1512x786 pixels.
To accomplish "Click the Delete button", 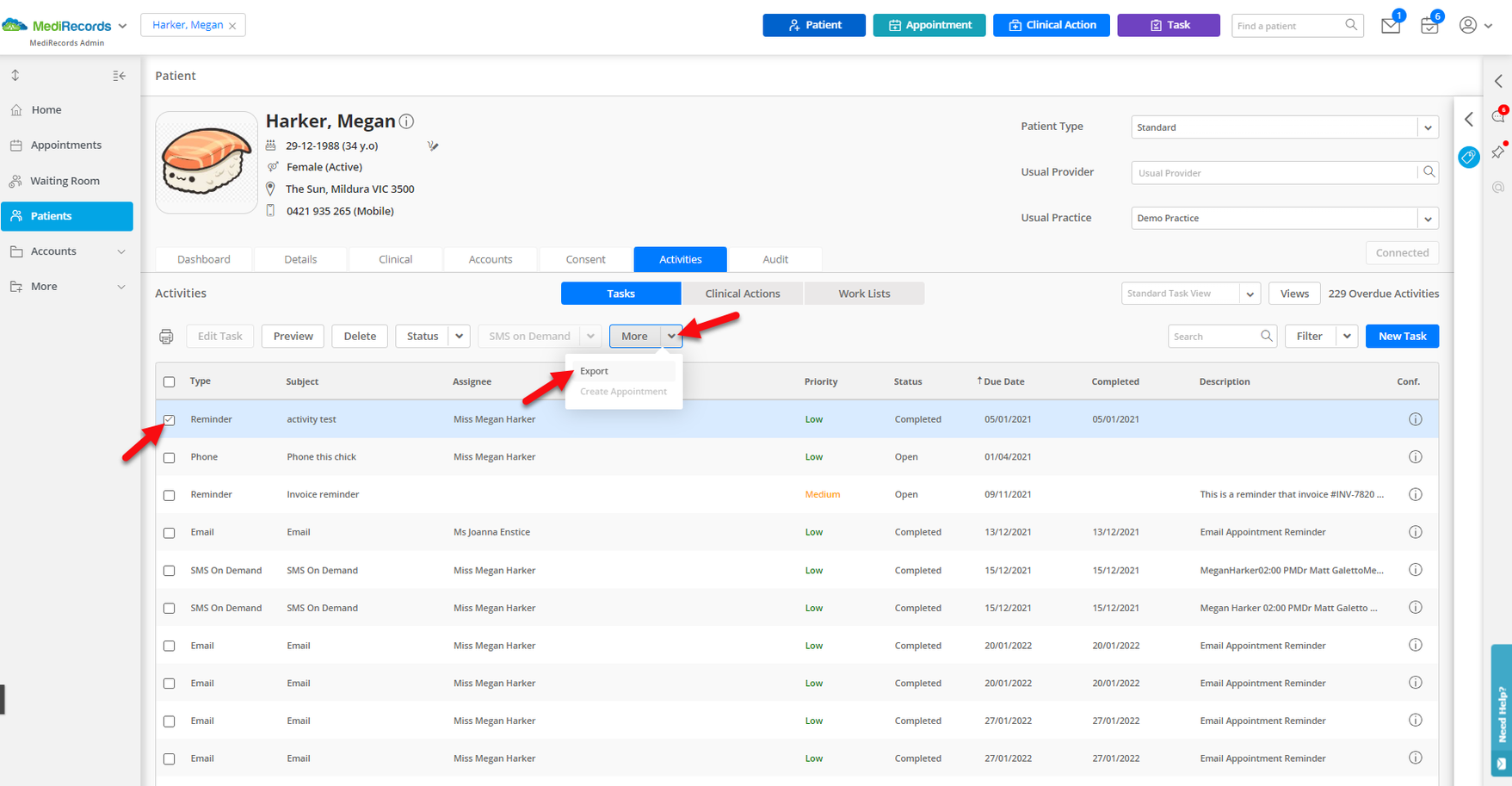I will pyautogui.click(x=360, y=337).
